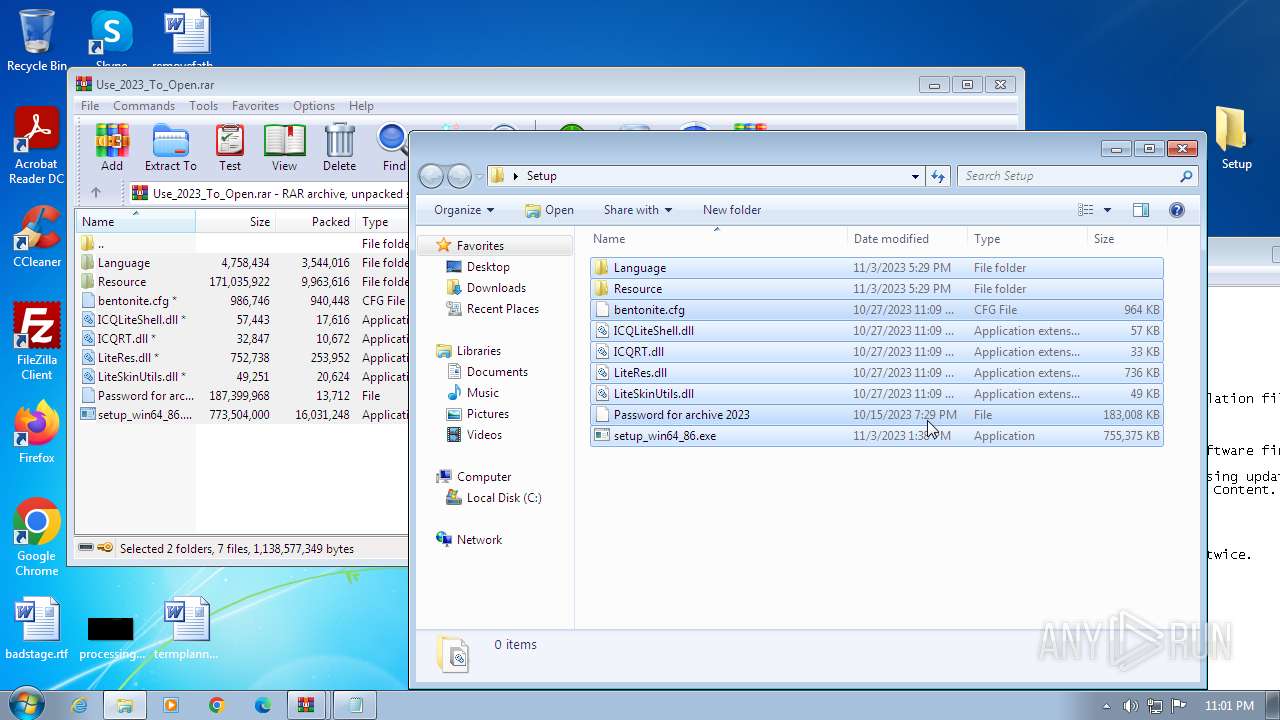Viewport: 1280px width, 720px height.
Task: Click the Search Setup input field
Action: point(1076,176)
